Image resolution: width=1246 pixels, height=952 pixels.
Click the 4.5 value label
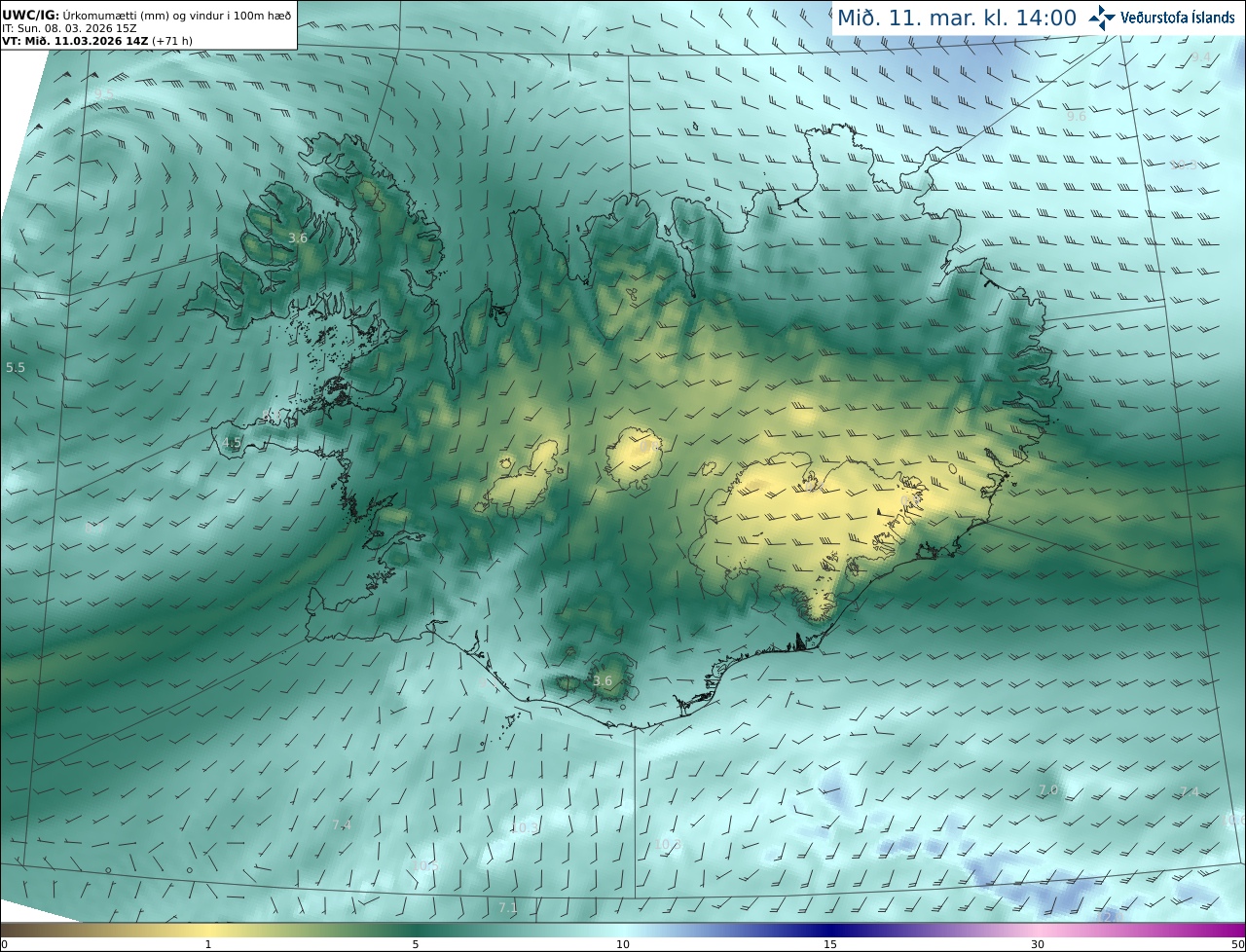pyautogui.click(x=232, y=442)
